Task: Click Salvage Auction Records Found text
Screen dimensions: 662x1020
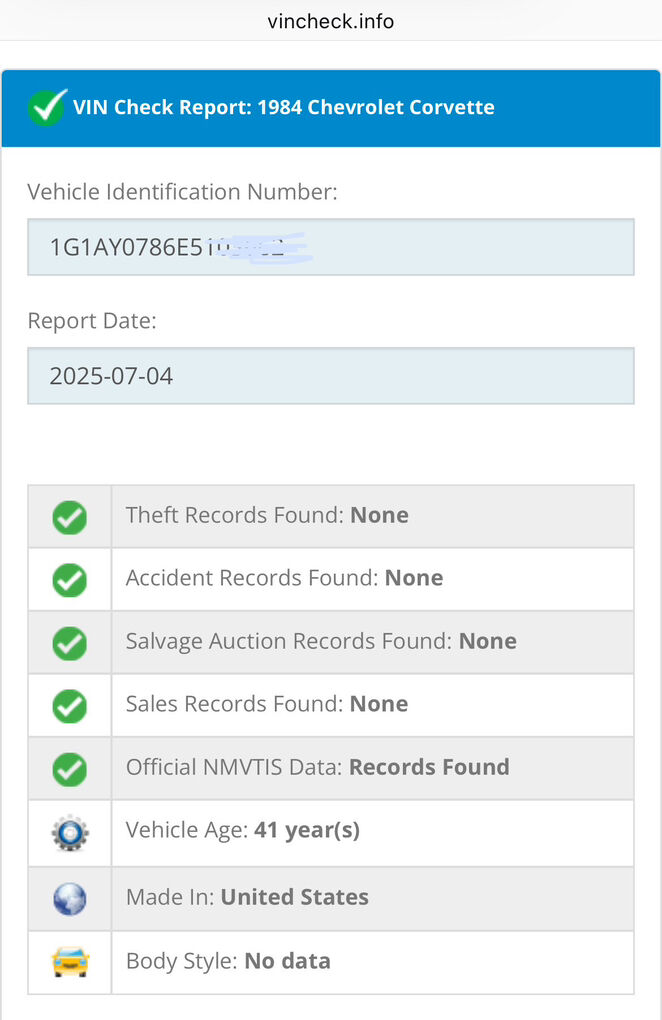Action: [x=321, y=641]
